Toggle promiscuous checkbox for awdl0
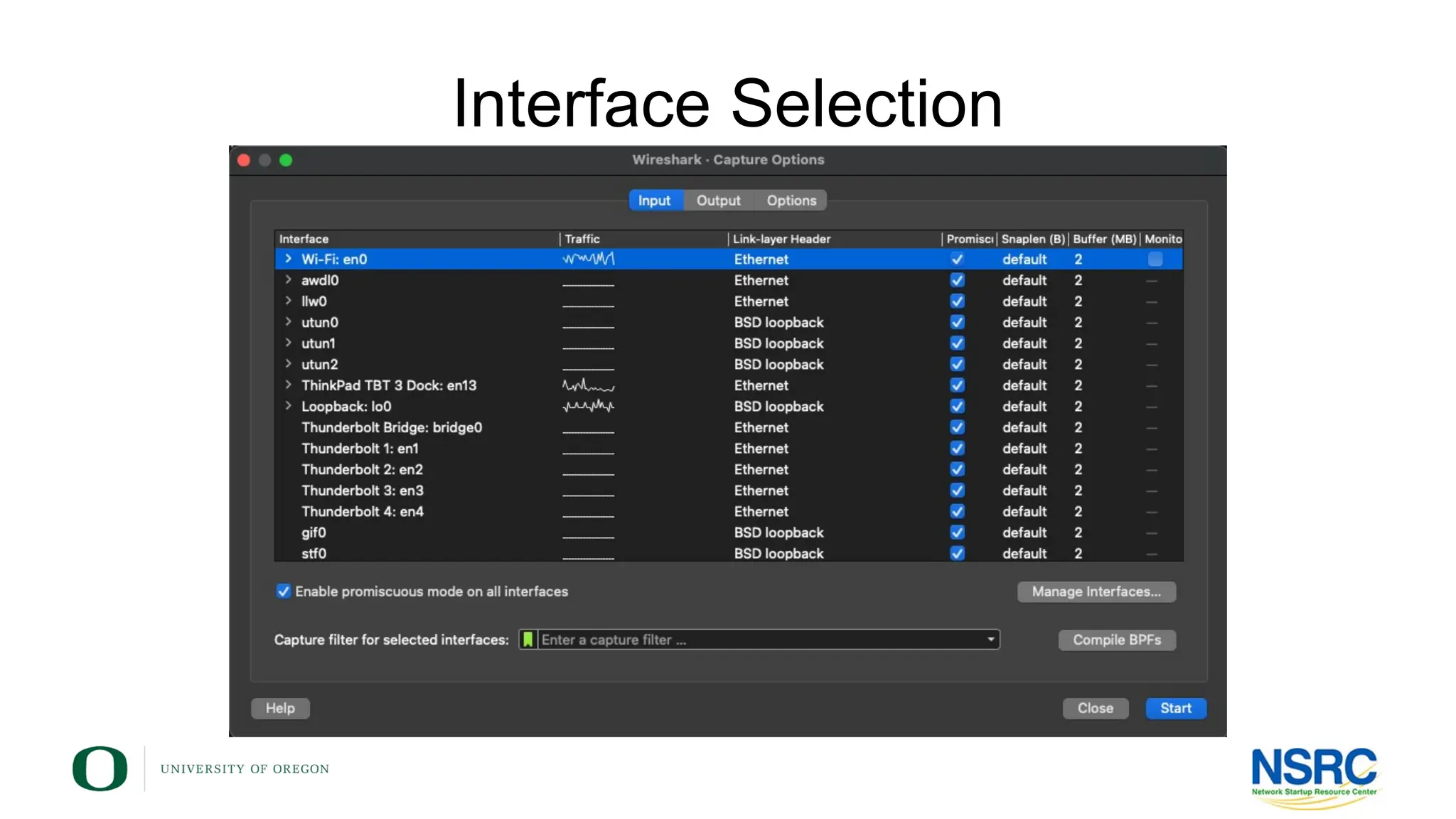 pos(958,280)
